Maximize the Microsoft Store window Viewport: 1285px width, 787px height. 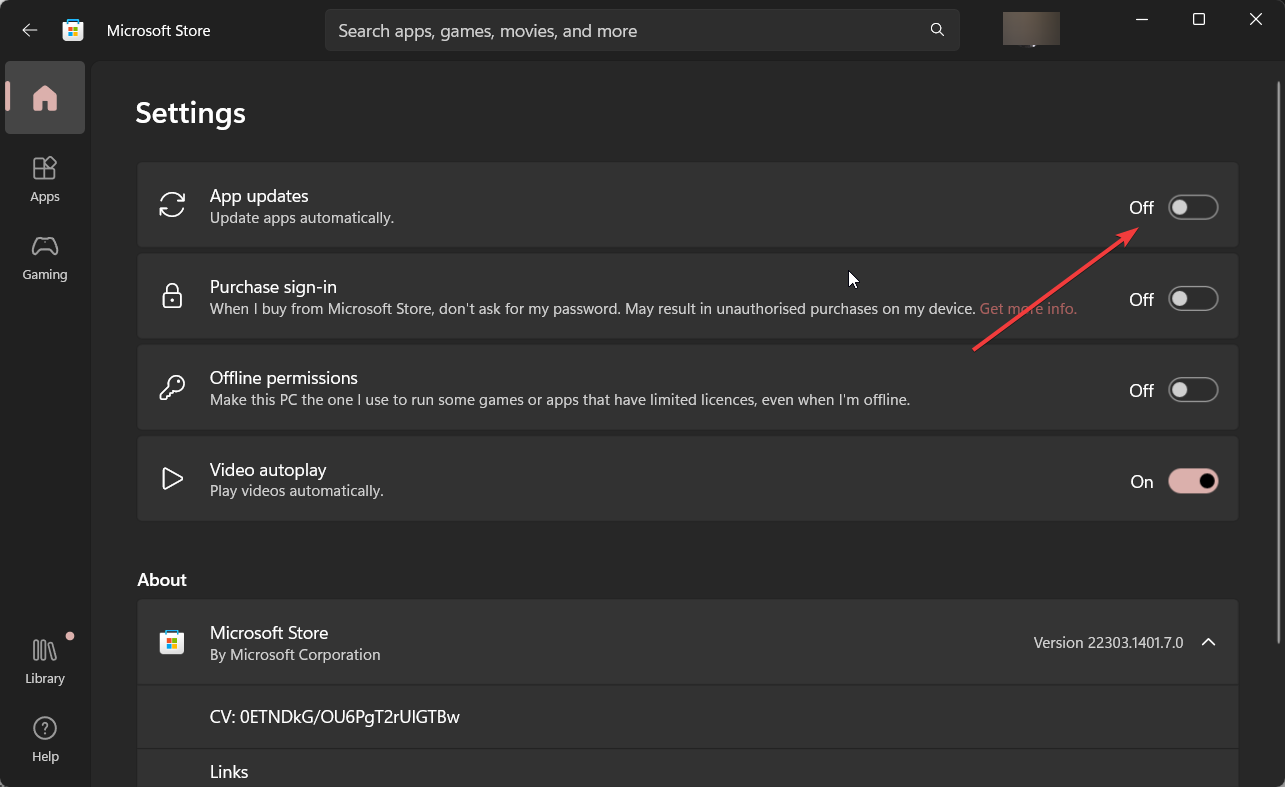[1199, 19]
